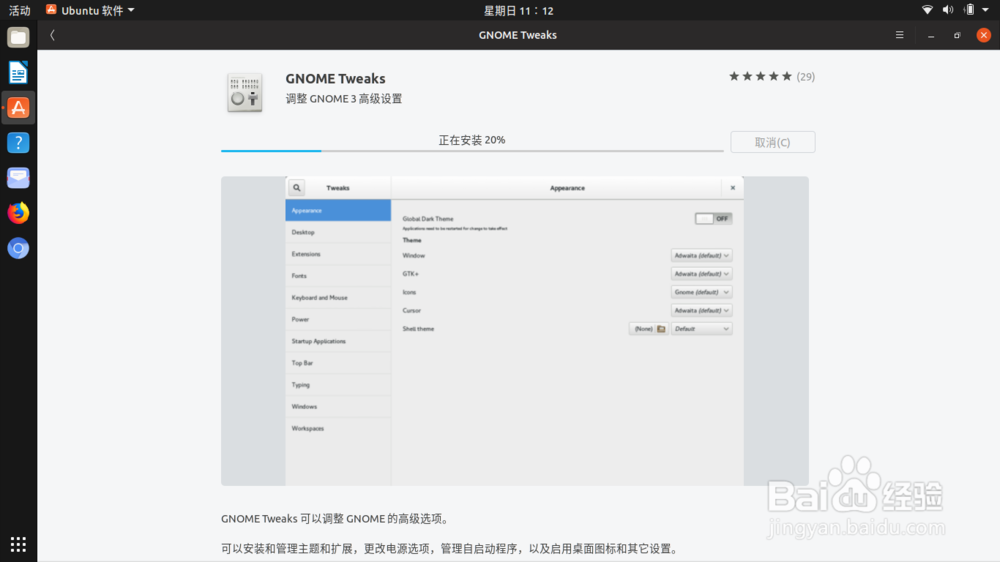The image size is (1000, 562).
Task: Select Appearance in Tweaks sidebar
Action: click(x=338, y=210)
